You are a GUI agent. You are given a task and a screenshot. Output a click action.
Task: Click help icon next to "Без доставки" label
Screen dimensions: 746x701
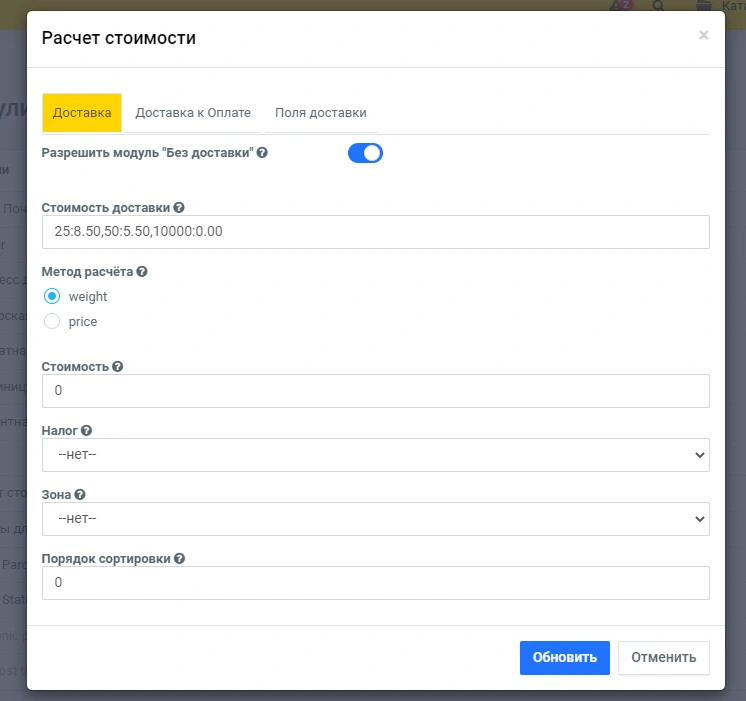point(262,153)
